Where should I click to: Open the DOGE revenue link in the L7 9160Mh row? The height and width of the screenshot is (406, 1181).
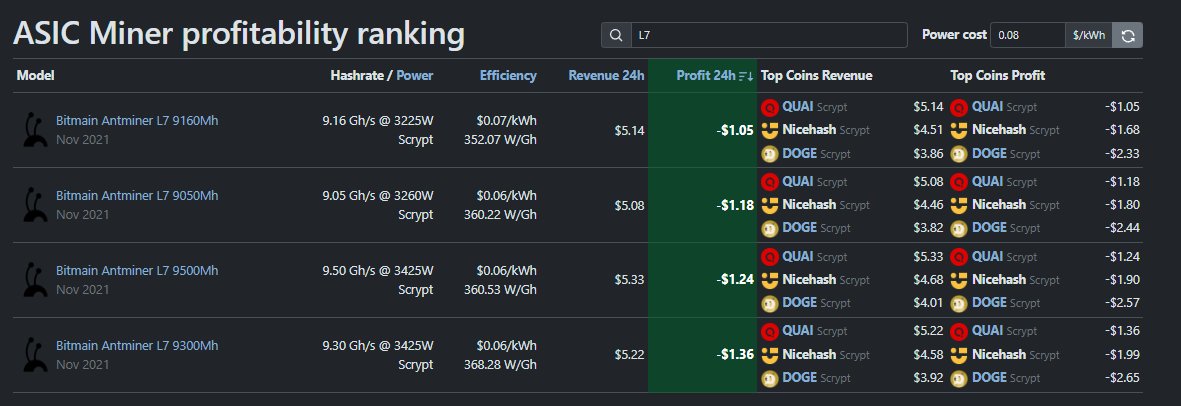(x=799, y=154)
